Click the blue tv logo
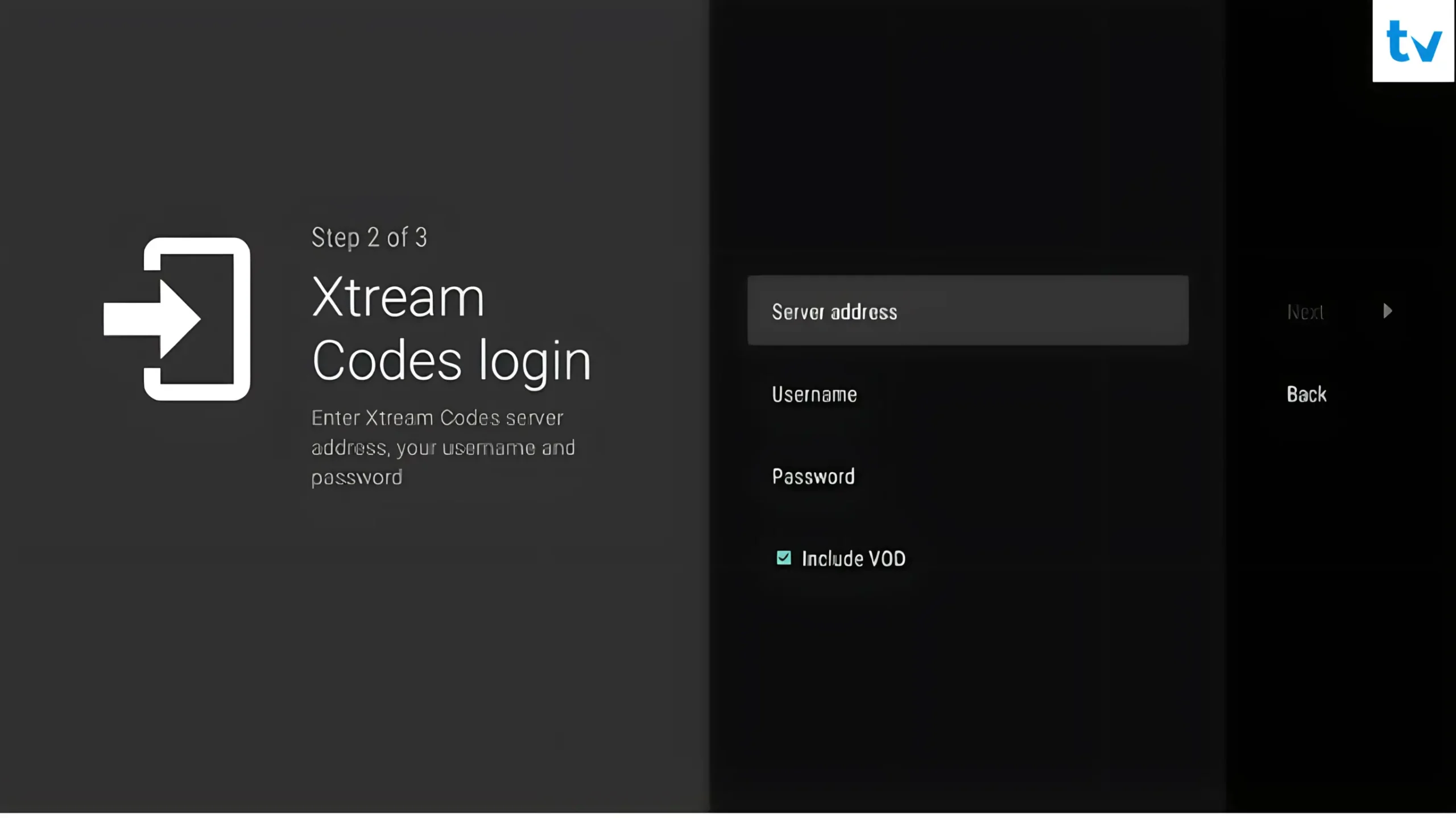Viewport: 1456px width, 818px height. coord(1413,41)
